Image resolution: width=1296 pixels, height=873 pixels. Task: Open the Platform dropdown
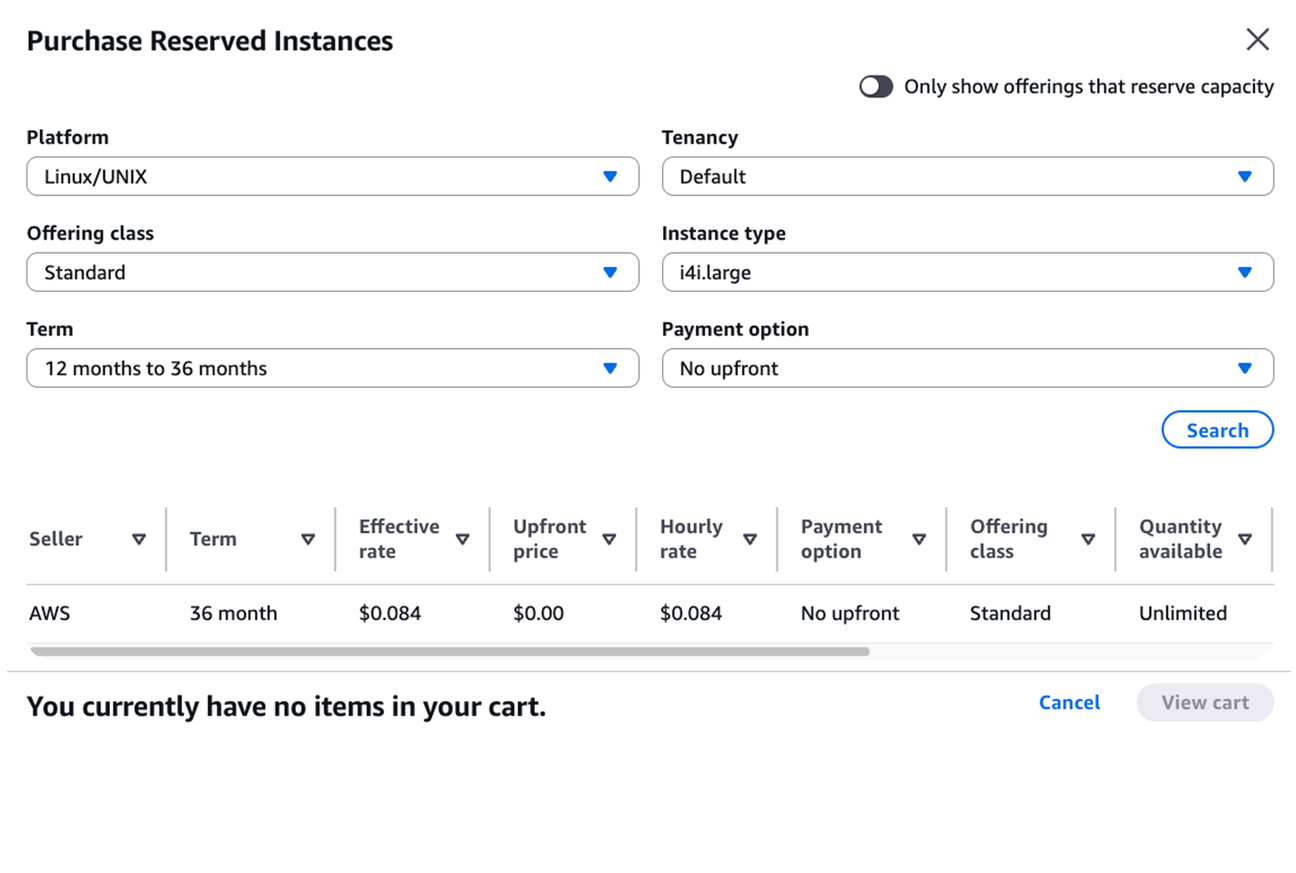(332, 177)
